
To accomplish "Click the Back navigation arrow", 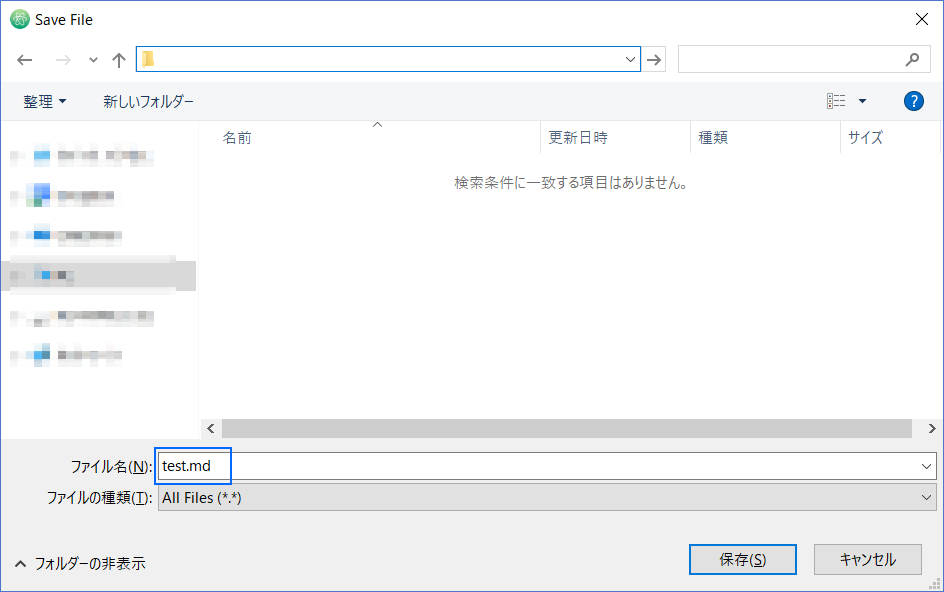I will pyautogui.click(x=24, y=59).
